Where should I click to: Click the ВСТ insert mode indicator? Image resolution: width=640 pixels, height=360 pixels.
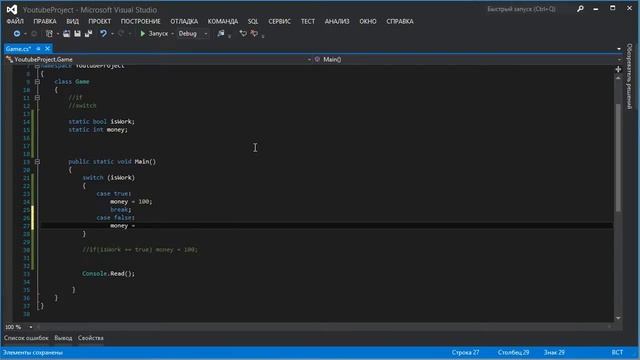pyautogui.click(x=617, y=352)
